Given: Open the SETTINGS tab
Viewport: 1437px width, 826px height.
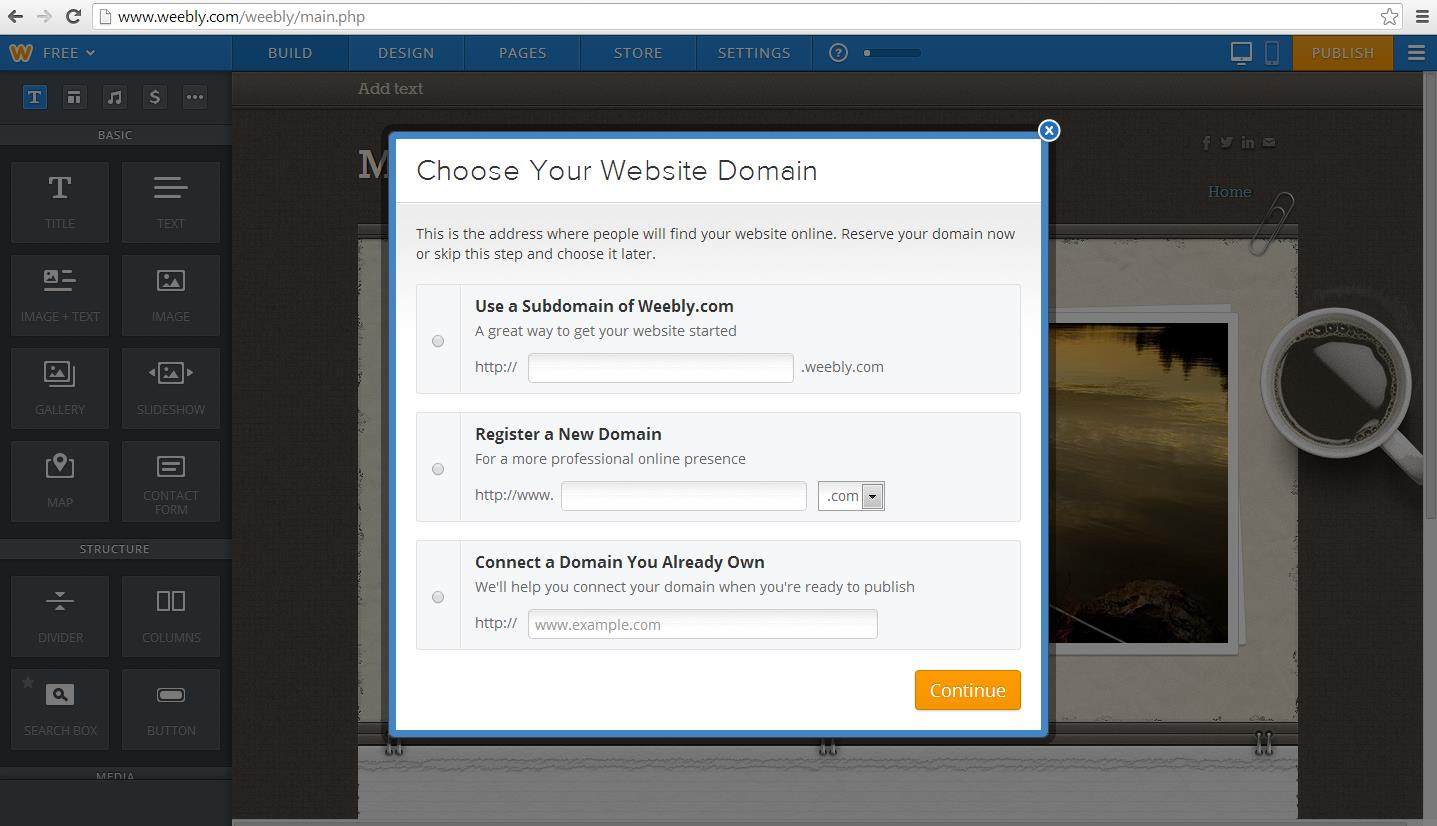Looking at the screenshot, I should pos(754,53).
